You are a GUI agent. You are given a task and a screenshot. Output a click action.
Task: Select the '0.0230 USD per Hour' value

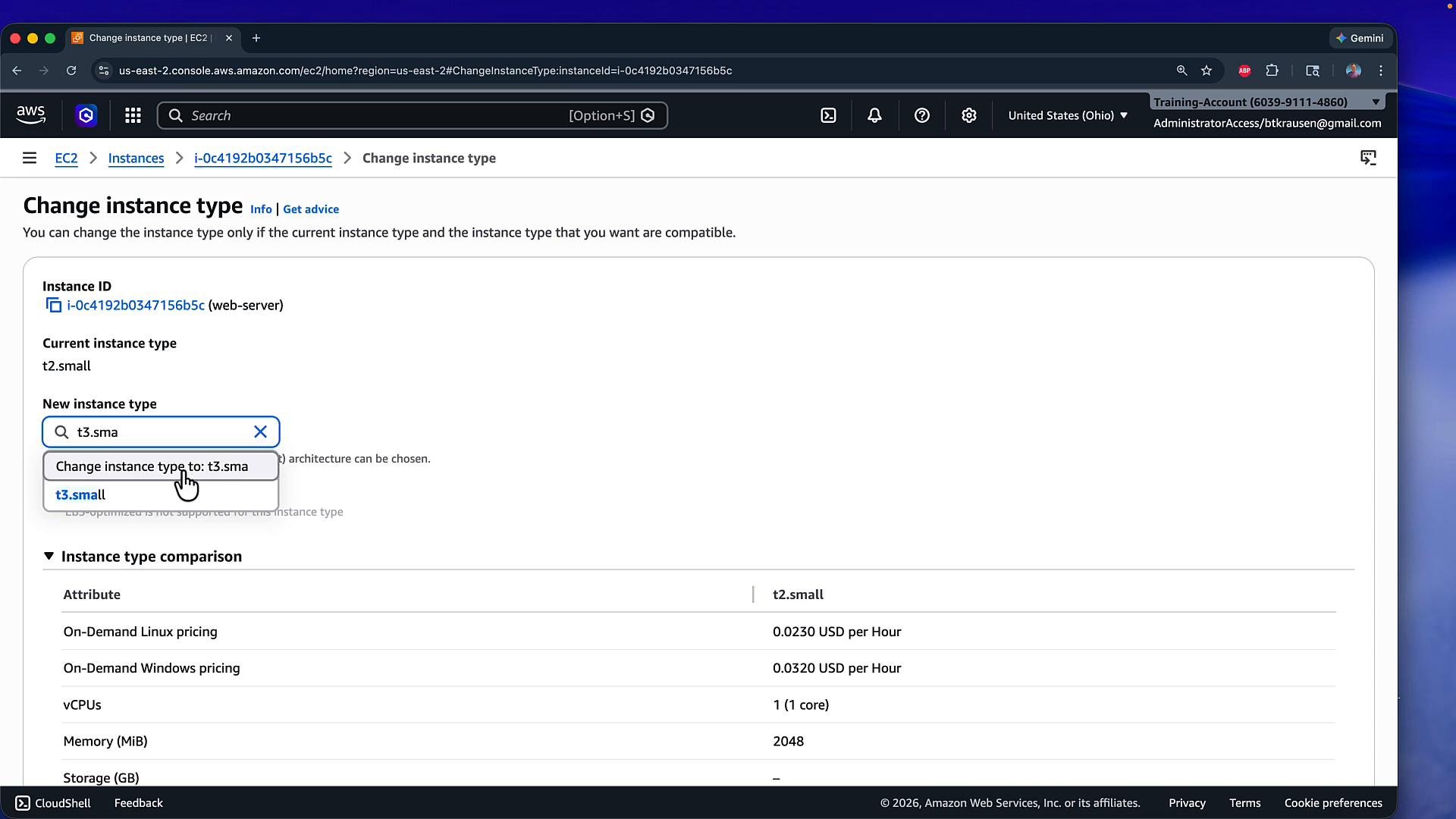[x=836, y=632]
